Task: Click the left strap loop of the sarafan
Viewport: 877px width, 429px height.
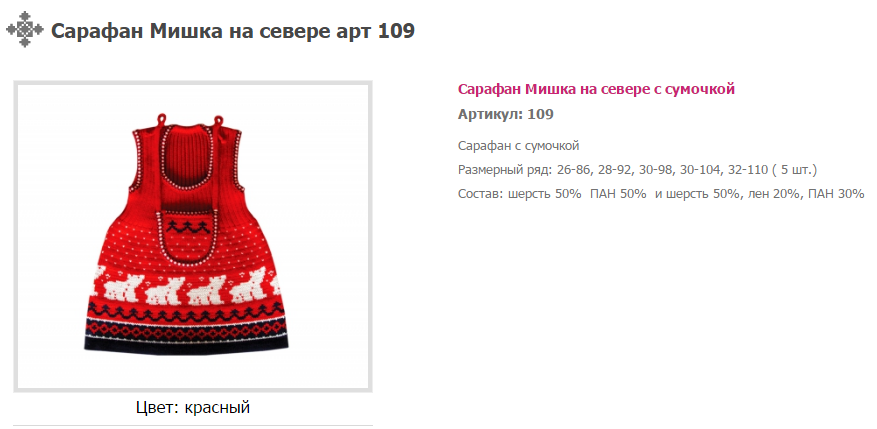Action: tap(161, 119)
